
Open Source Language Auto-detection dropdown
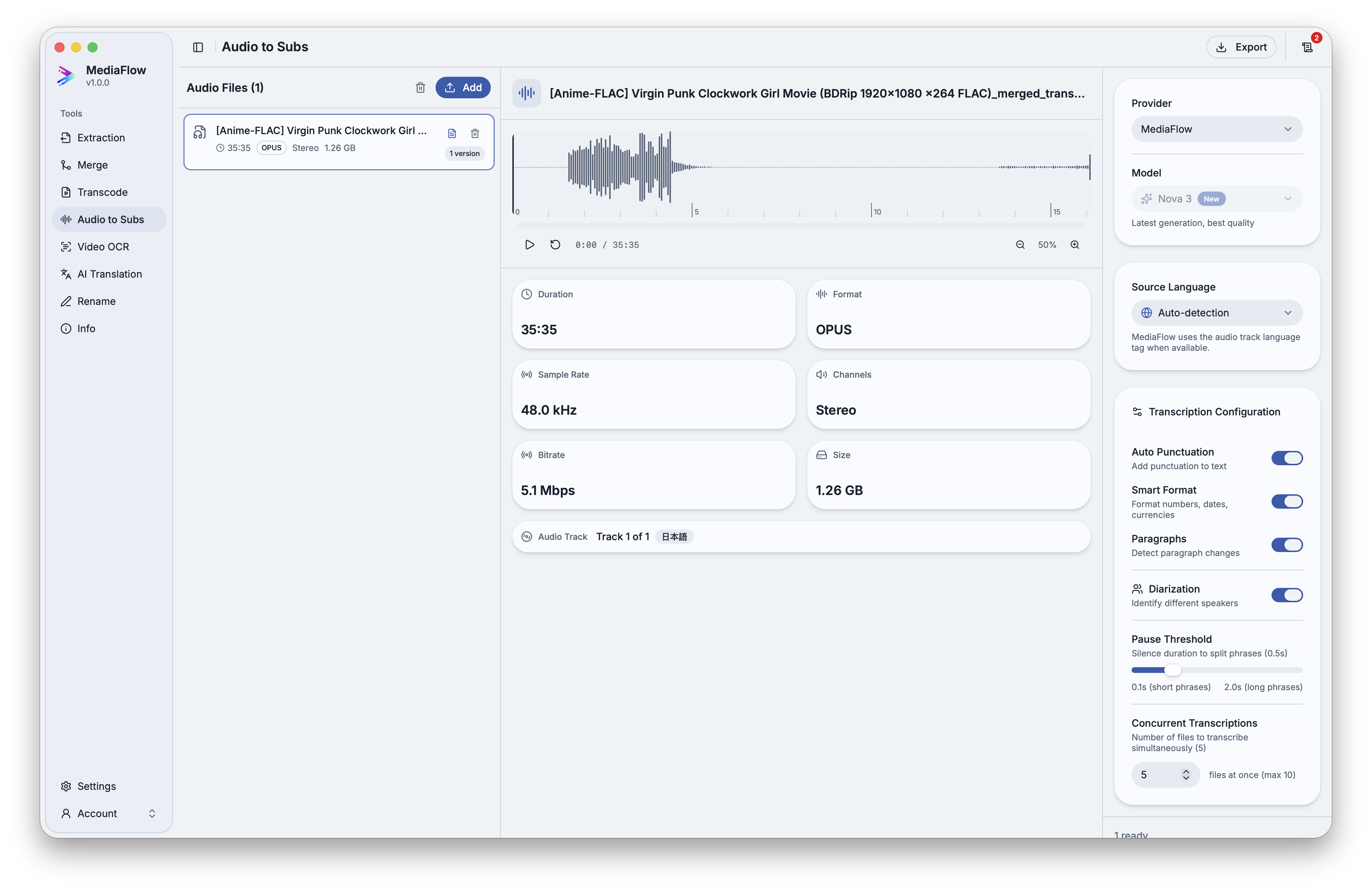1217,313
